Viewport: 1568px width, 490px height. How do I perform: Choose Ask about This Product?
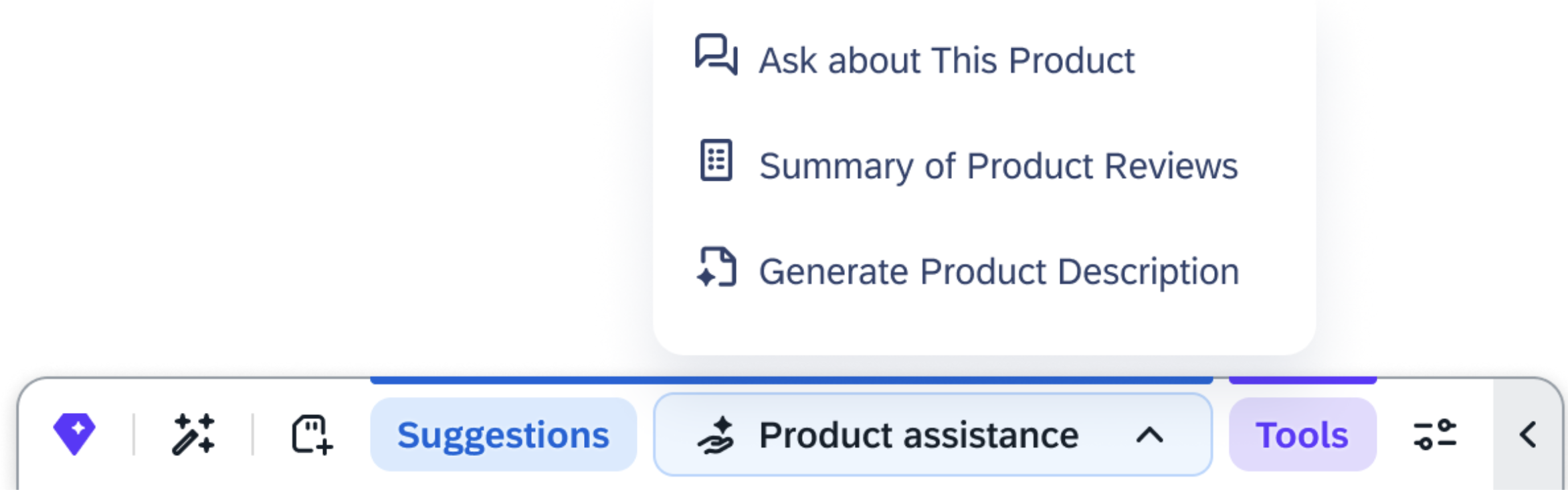tap(946, 60)
